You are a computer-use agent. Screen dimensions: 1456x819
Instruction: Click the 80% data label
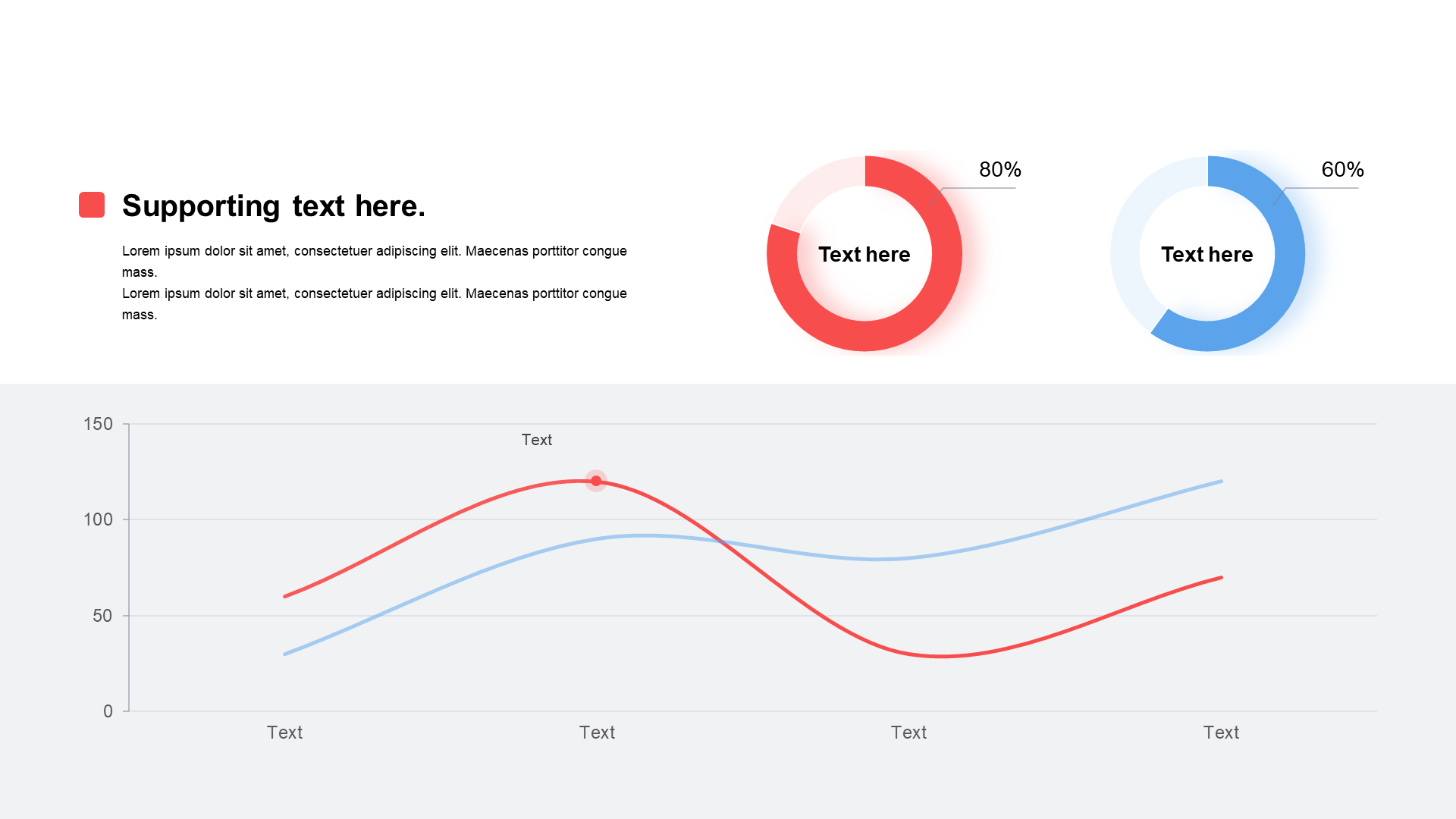coord(1000,169)
